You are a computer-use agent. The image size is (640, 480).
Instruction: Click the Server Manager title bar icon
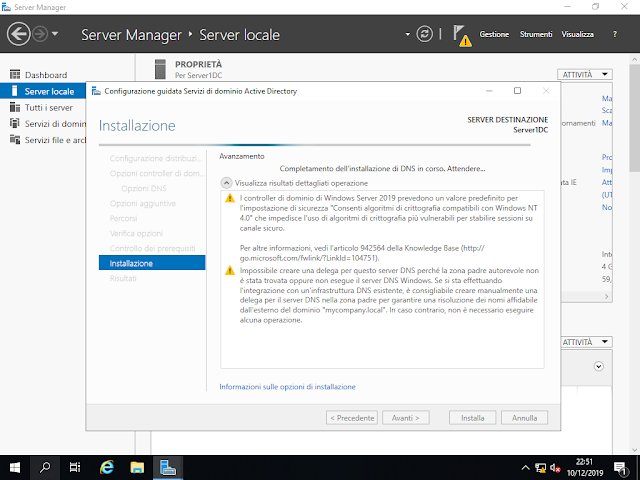coord(6,7)
